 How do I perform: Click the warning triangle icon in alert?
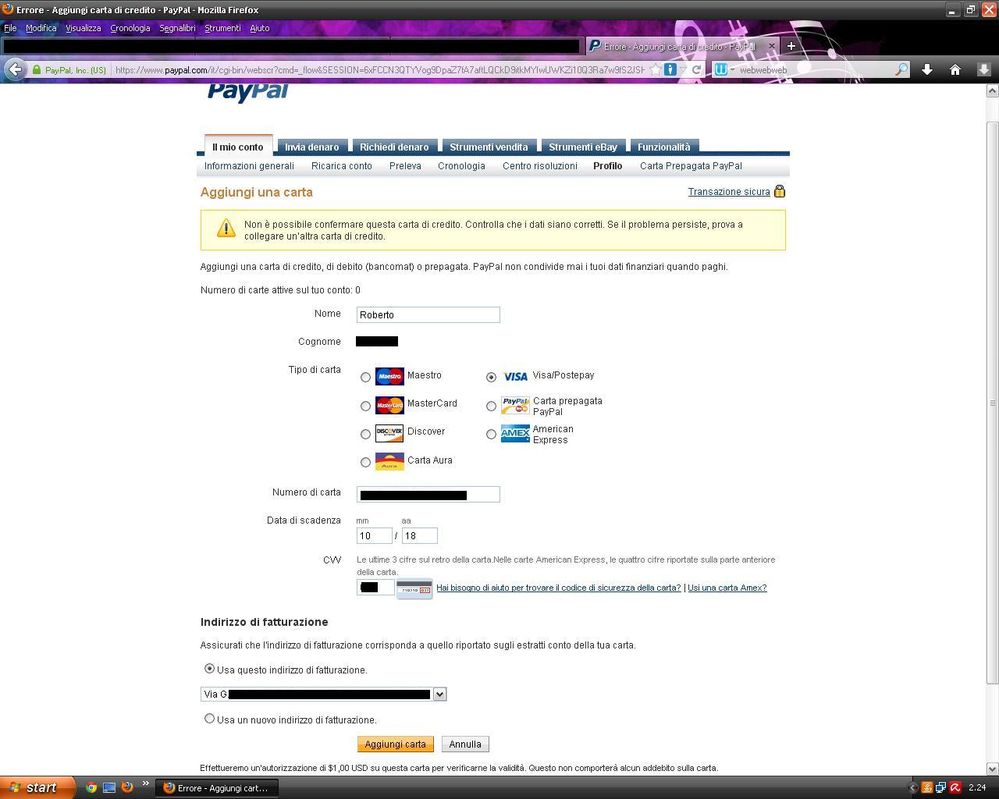point(226,228)
